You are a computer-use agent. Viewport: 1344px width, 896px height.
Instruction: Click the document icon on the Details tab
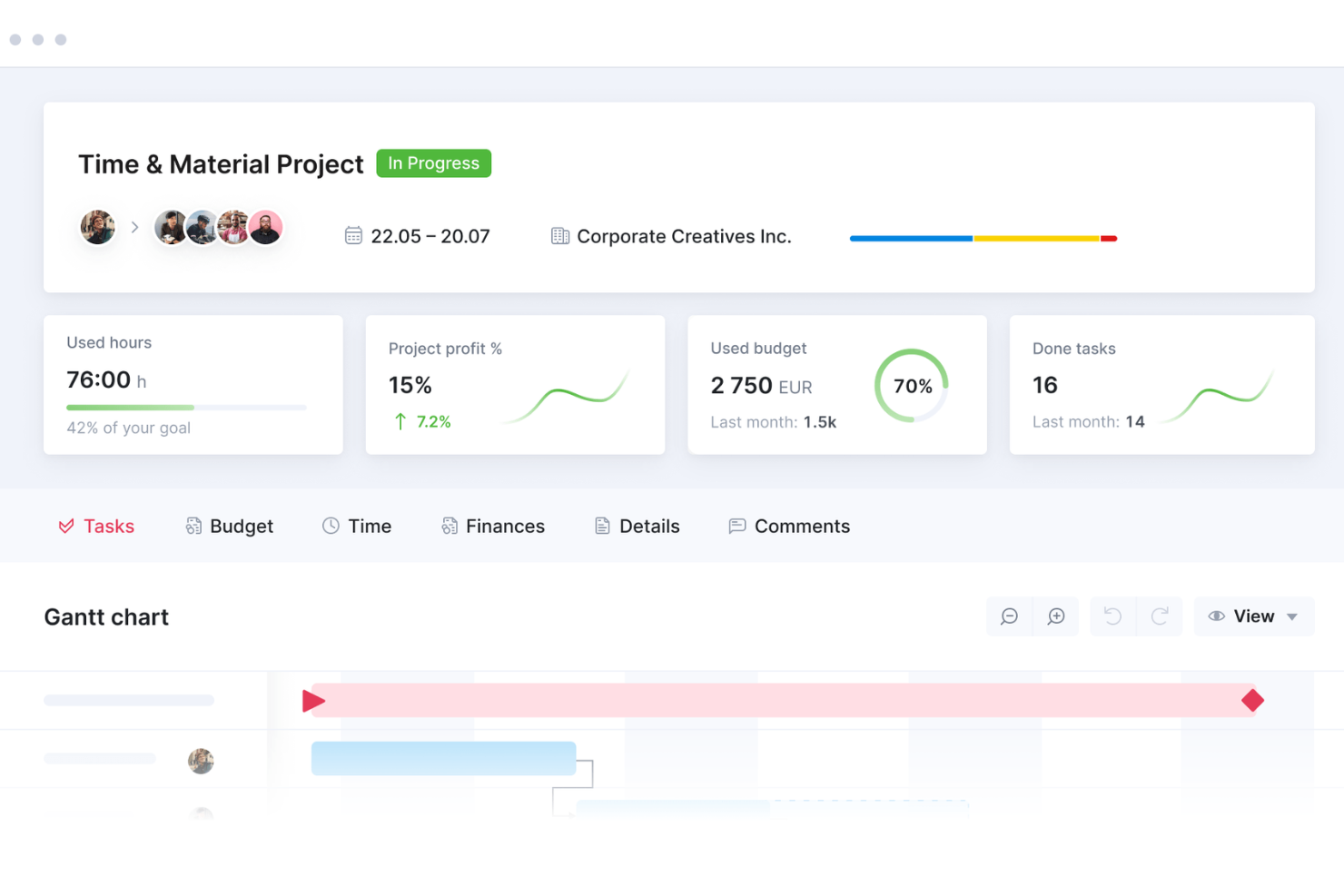coord(601,526)
